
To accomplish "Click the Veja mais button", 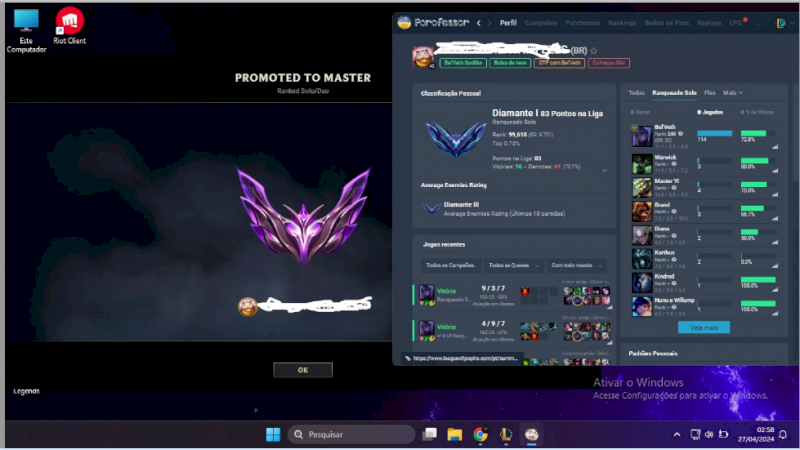I will tap(704, 328).
